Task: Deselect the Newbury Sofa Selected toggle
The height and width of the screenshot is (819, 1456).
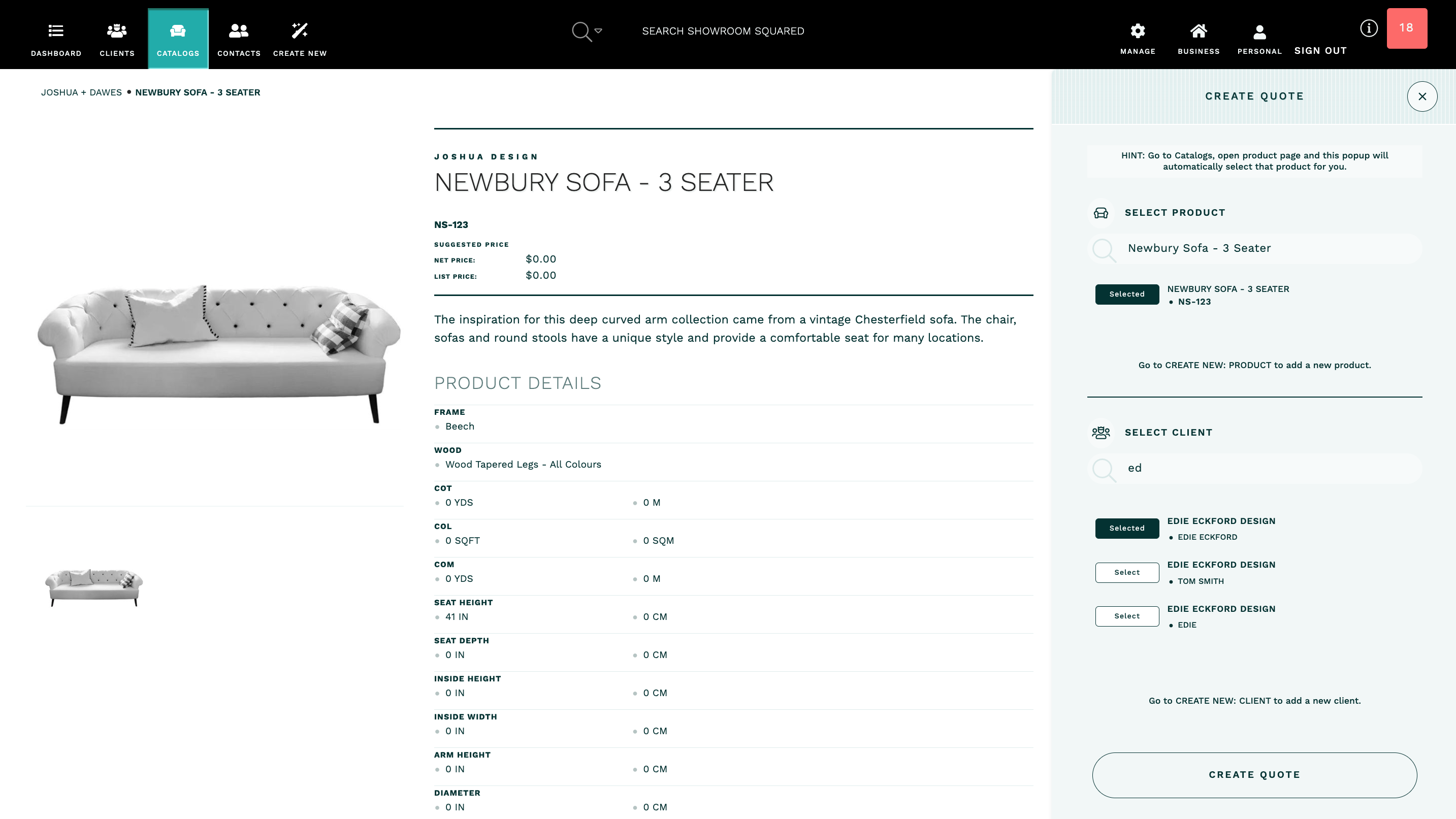Action: (1126, 294)
